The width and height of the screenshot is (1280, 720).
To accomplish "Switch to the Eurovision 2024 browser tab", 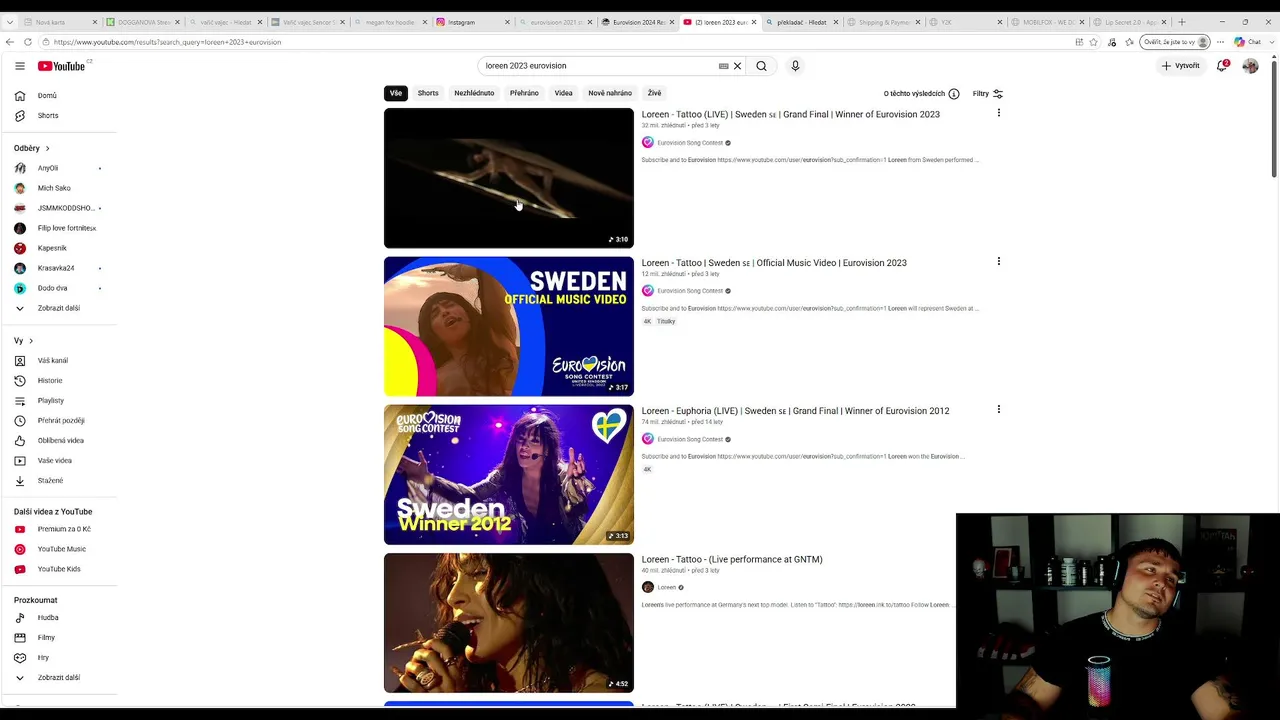I will [x=638, y=22].
